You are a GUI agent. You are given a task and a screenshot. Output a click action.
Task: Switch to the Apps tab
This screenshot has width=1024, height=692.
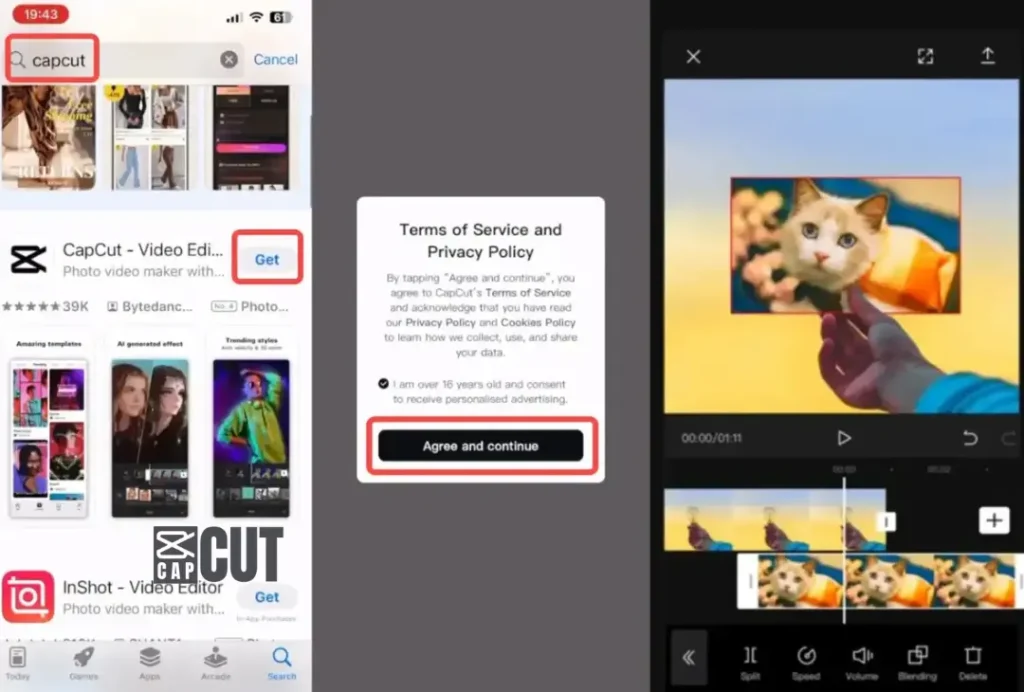pyautogui.click(x=149, y=663)
